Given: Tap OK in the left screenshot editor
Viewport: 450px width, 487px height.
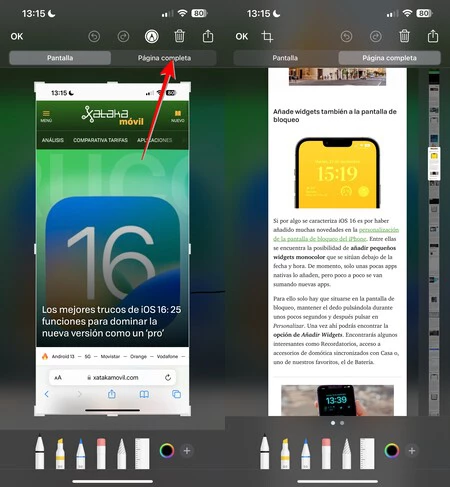Looking at the screenshot, I should (x=17, y=36).
